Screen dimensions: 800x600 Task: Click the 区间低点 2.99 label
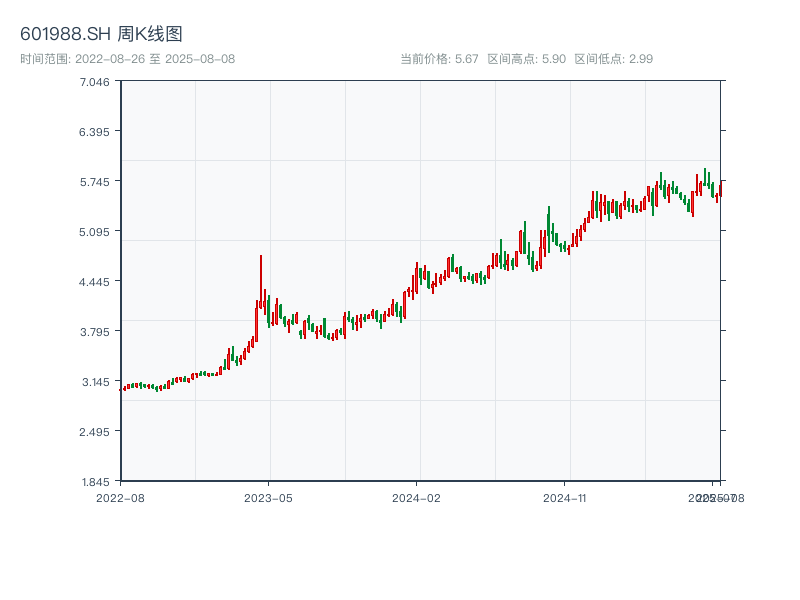tap(613, 59)
